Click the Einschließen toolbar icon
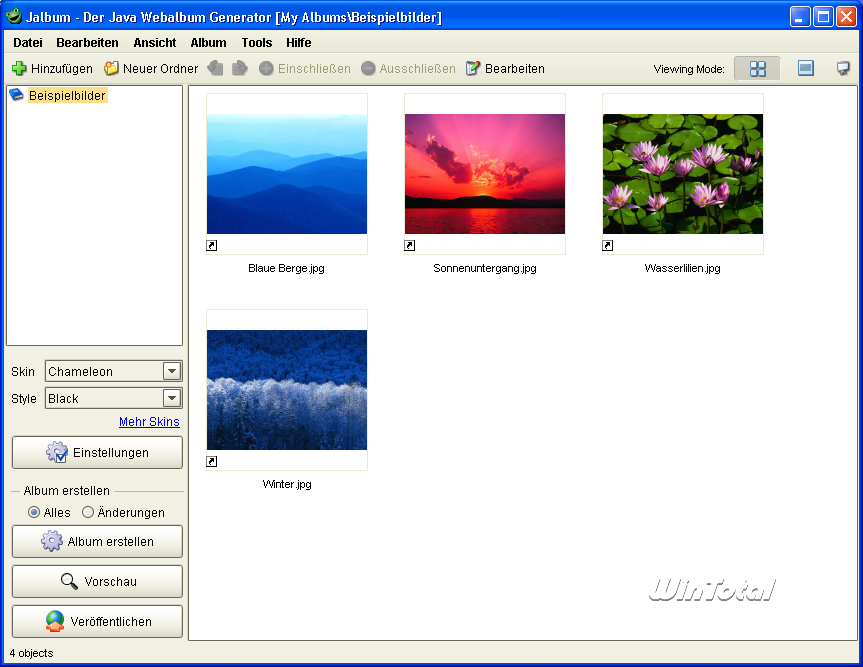 click(x=266, y=69)
